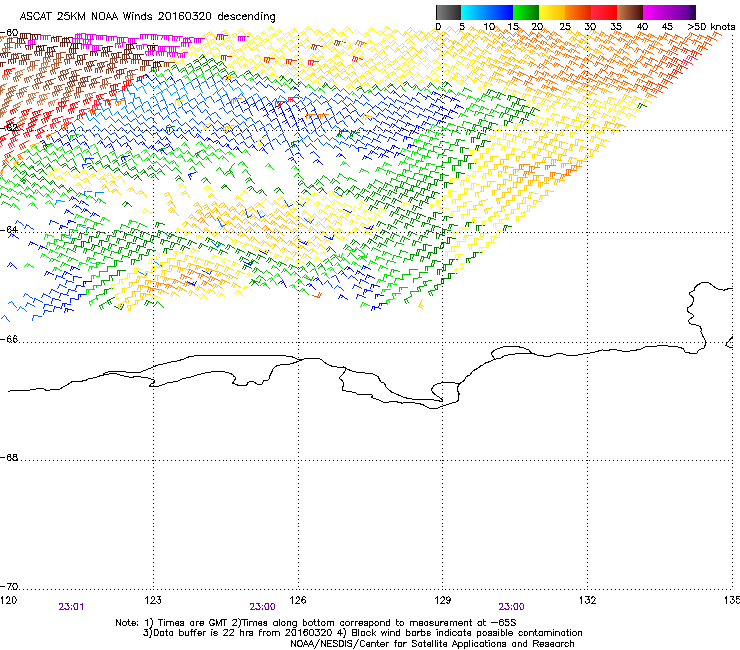
Task: Click the '132' longitude label
Action: 587,600
